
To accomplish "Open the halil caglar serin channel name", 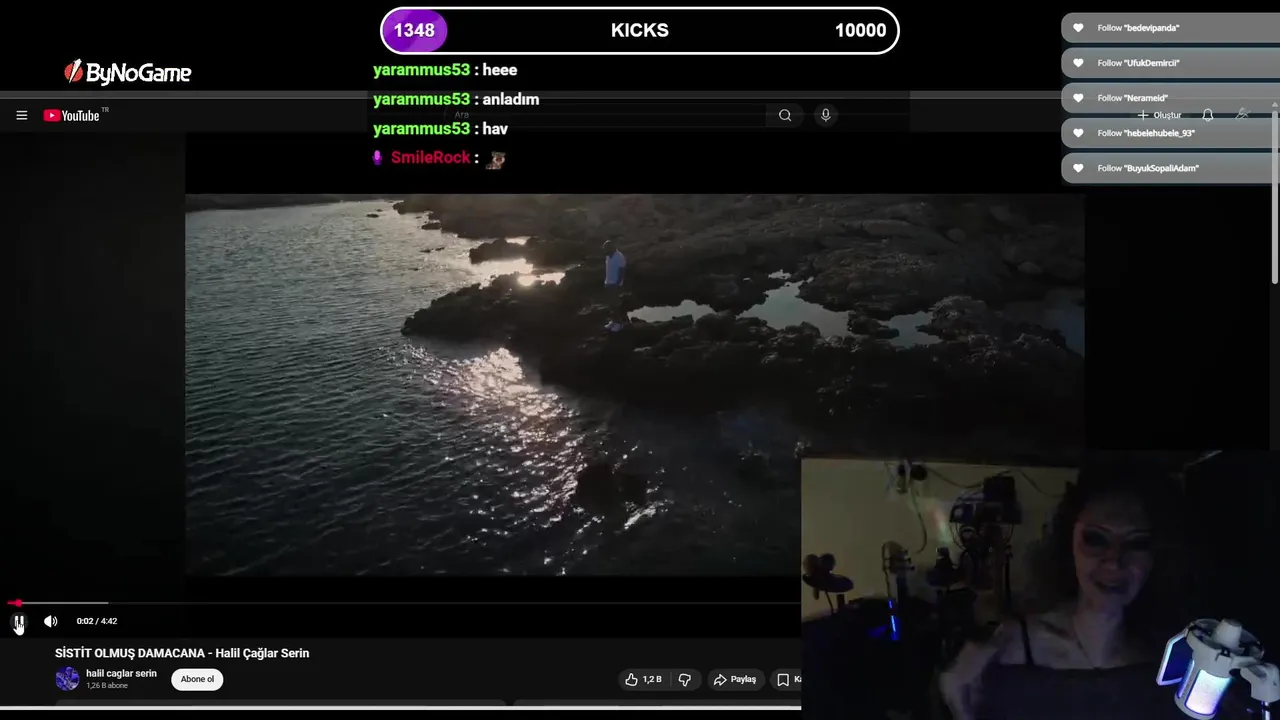I will (121, 674).
